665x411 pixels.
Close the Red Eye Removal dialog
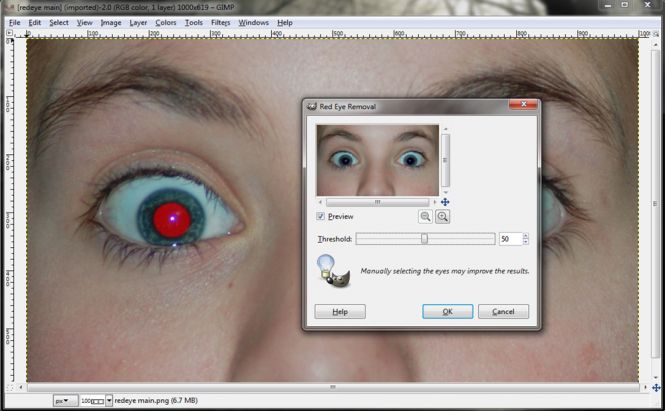[521, 105]
